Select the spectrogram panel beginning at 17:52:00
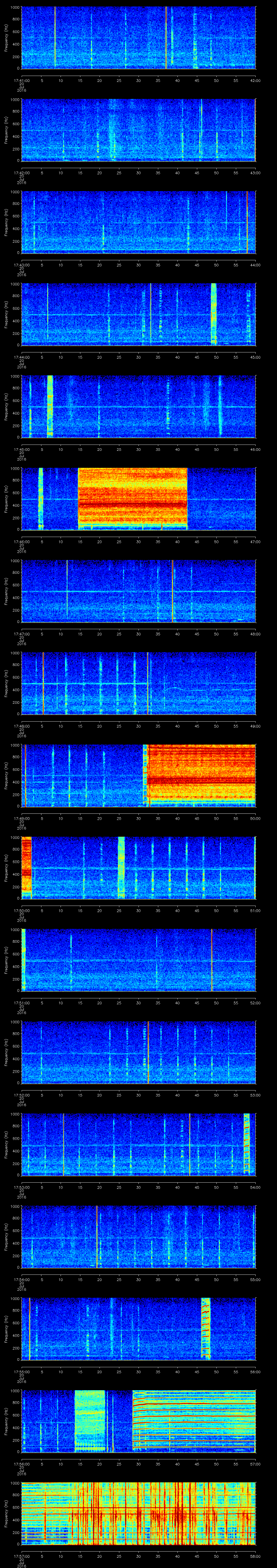 point(138,1052)
